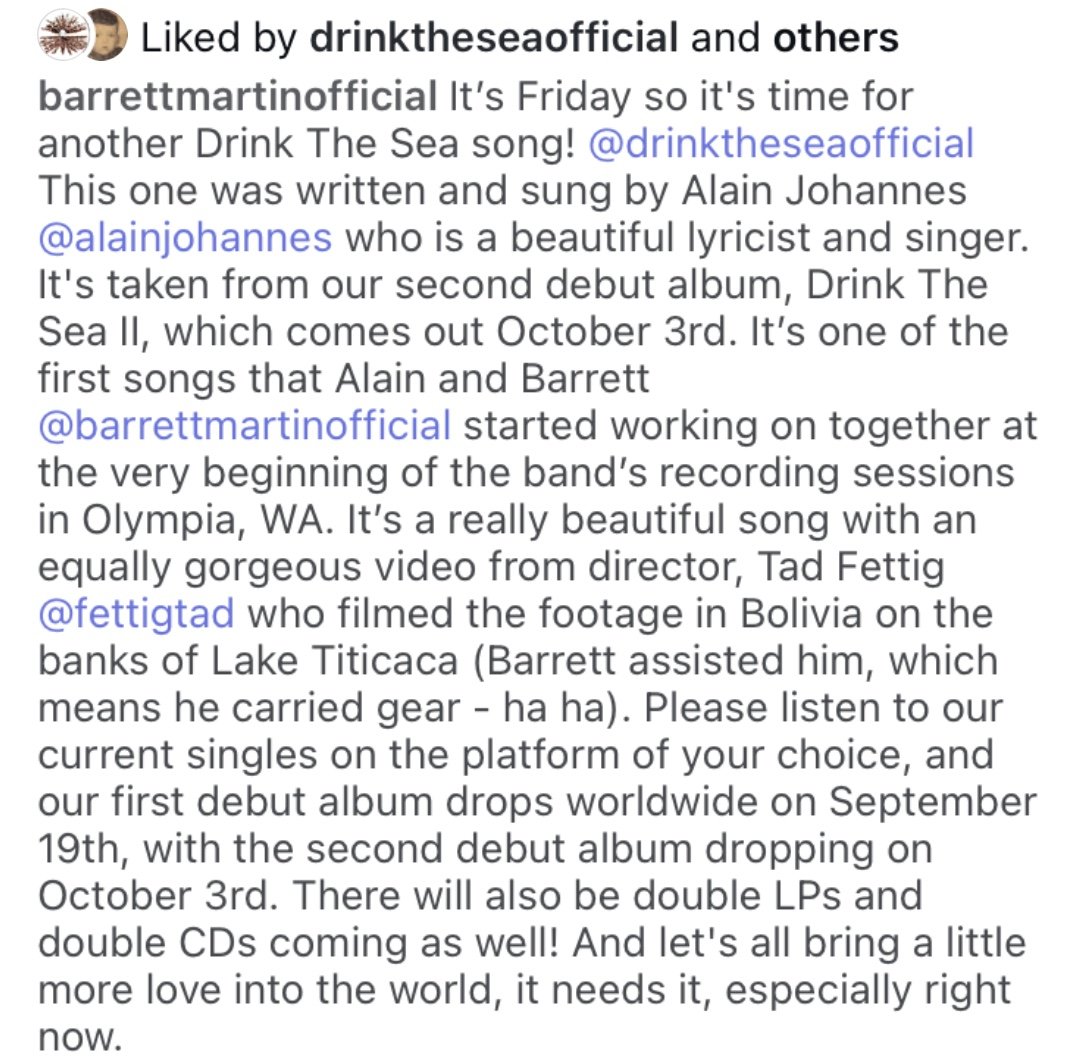The image size is (1091, 1063).
Task: Open the @fettigtad mention
Action: pos(136,614)
